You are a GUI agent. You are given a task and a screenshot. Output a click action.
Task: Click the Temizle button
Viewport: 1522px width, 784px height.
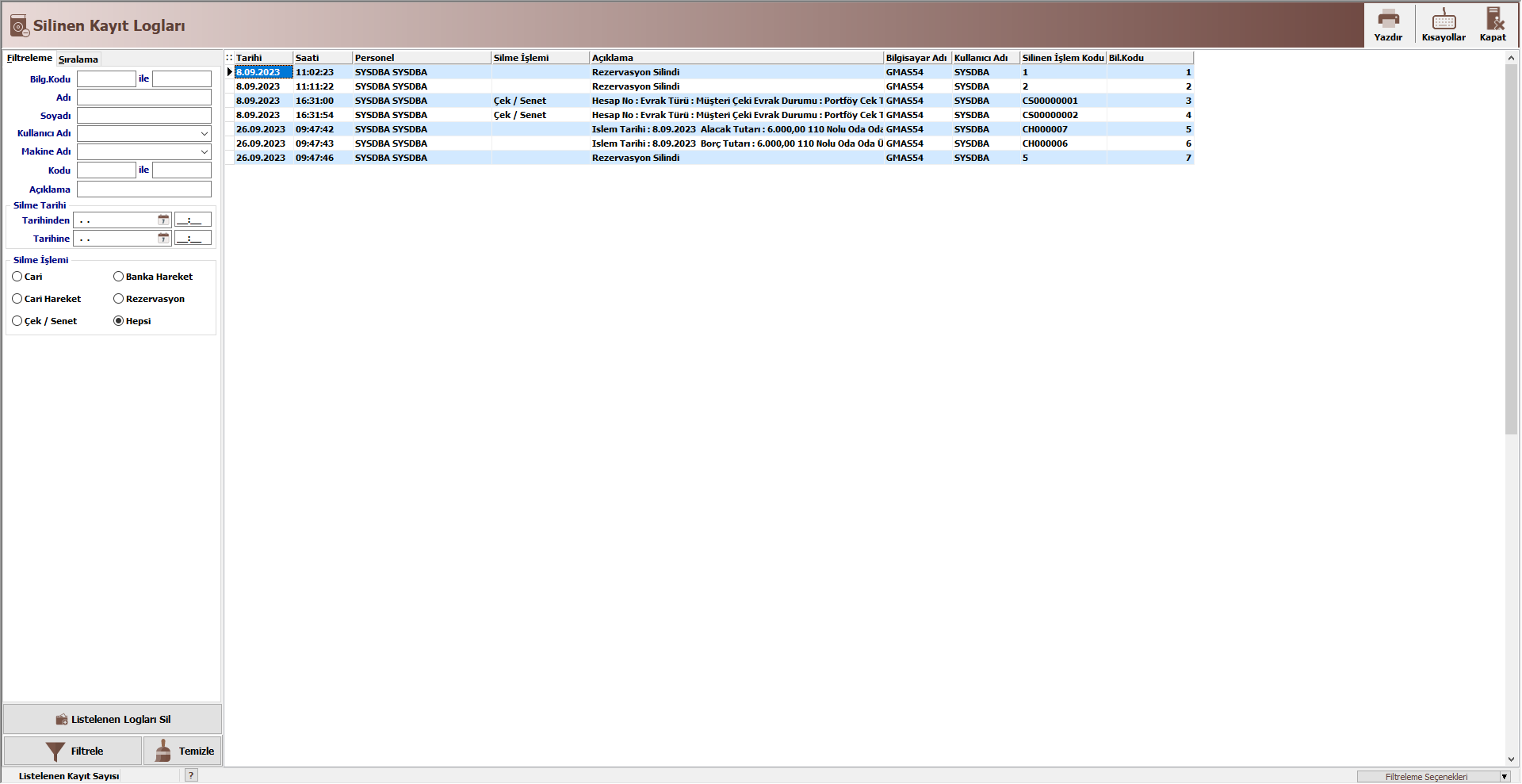click(x=182, y=751)
